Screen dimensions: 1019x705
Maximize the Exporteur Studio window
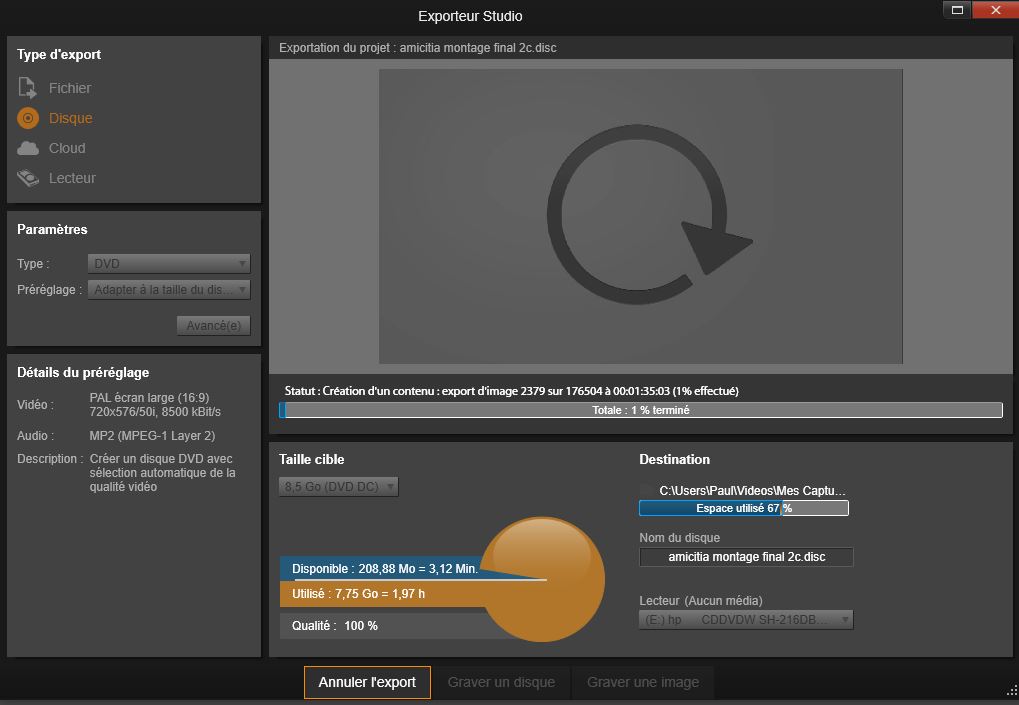[x=957, y=10]
